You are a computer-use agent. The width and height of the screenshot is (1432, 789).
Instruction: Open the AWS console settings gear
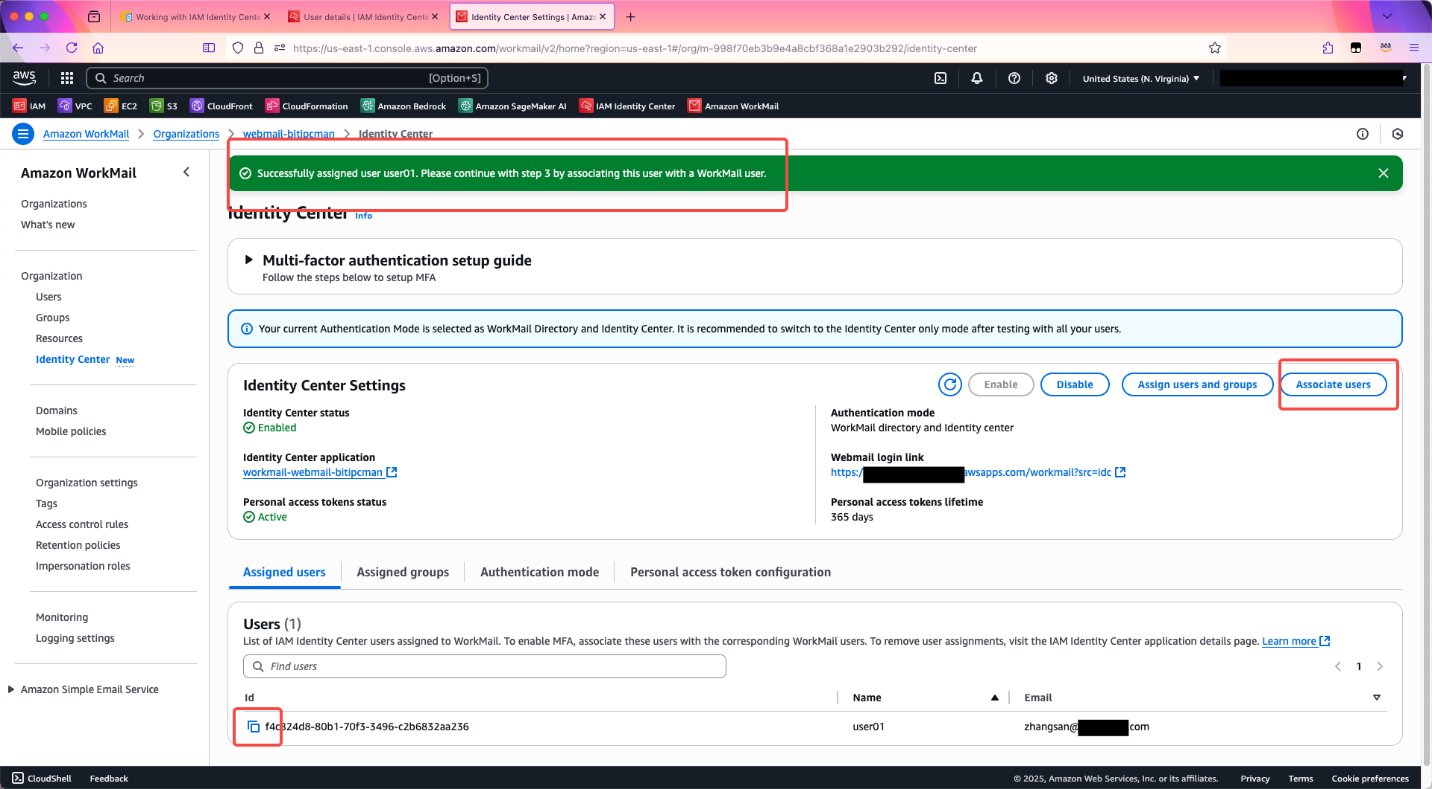point(1051,78)
